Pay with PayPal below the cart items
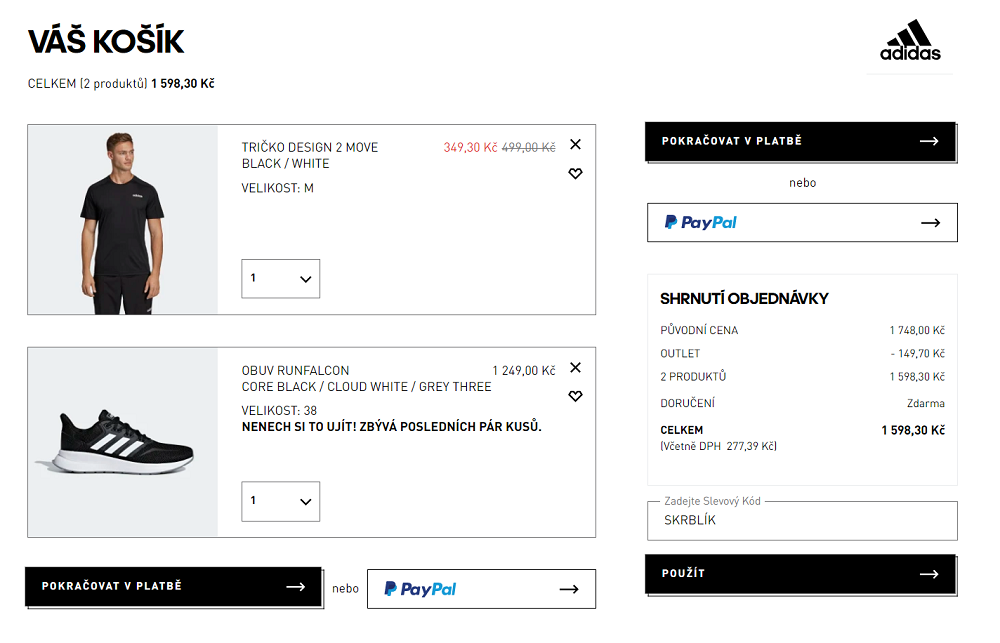Image resolution: width=1000 pixels, height=643 pixels. click(482, 589)
